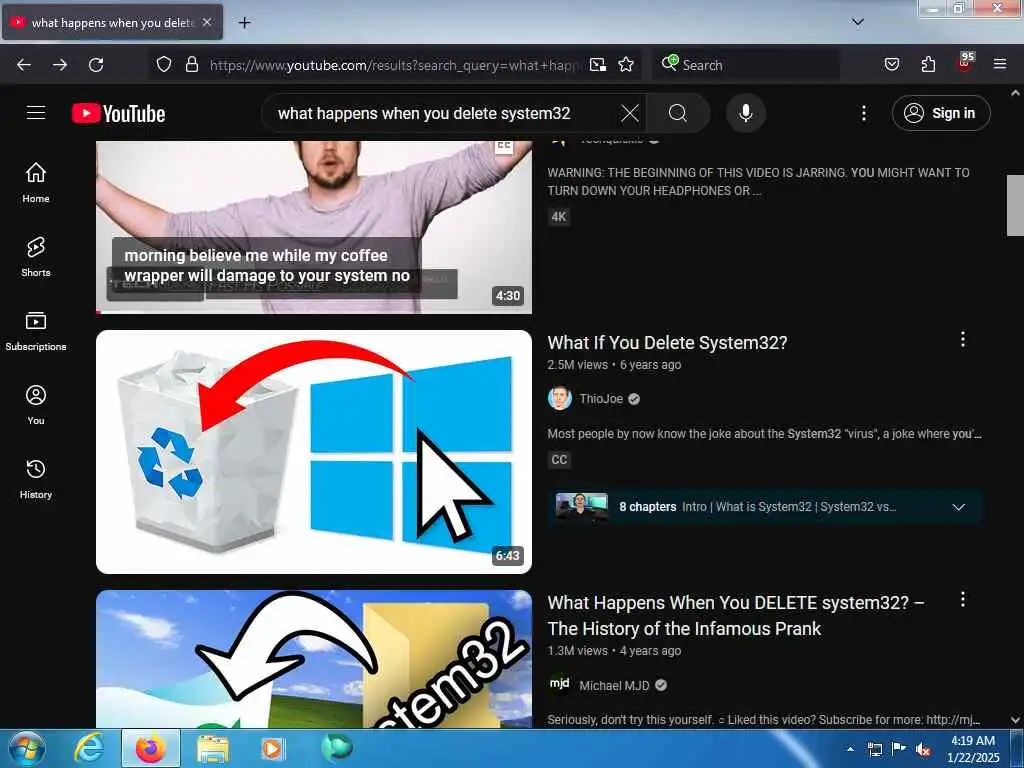Play the 4:30 video thumbnail

(x=313, y=227)
